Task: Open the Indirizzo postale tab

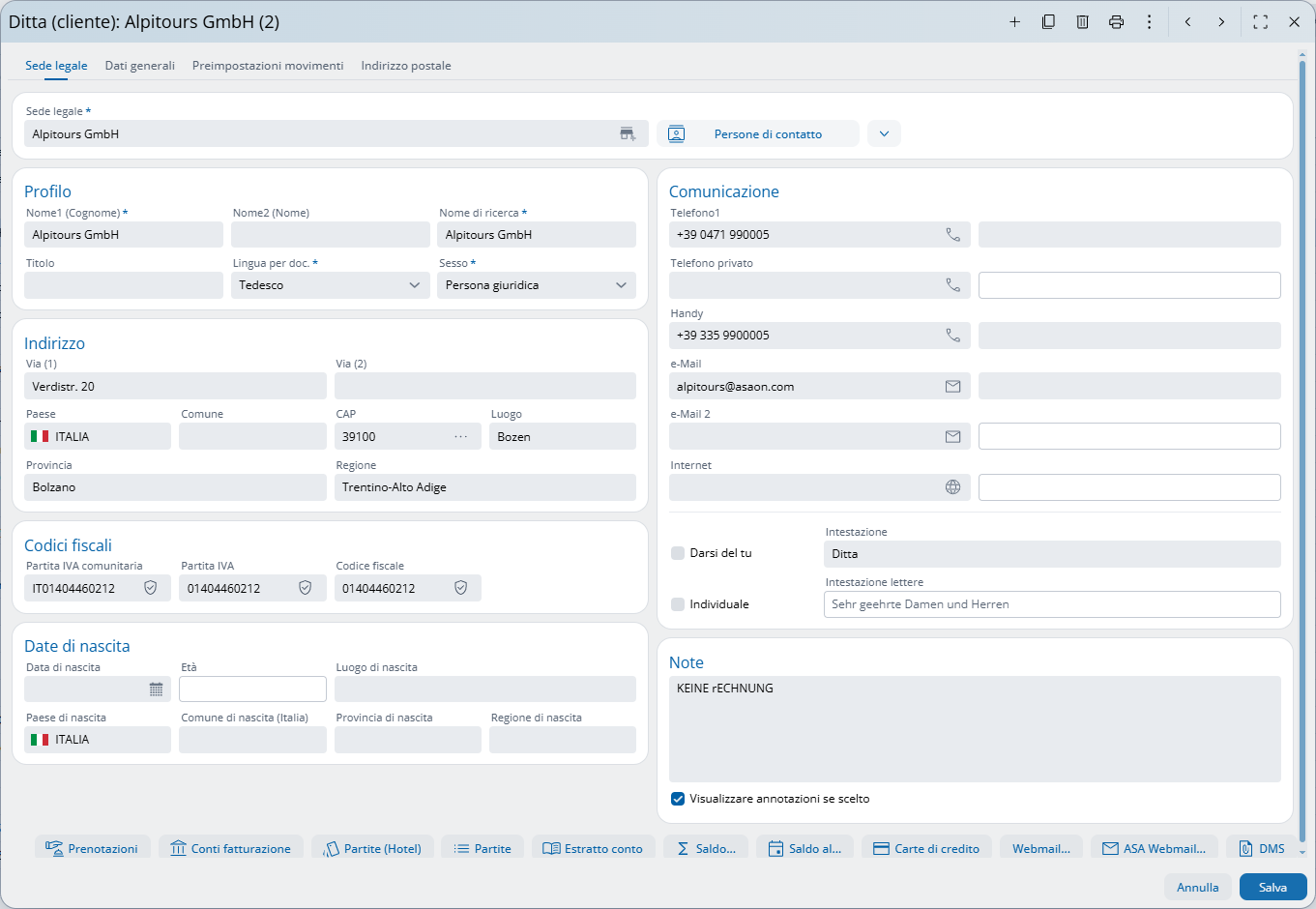Action: click(x=405, y=66)
